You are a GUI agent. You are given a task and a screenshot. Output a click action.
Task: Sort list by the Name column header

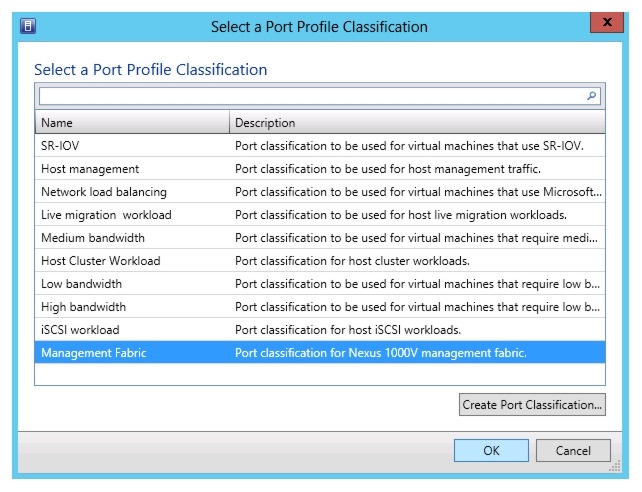(x=132, y=123)
